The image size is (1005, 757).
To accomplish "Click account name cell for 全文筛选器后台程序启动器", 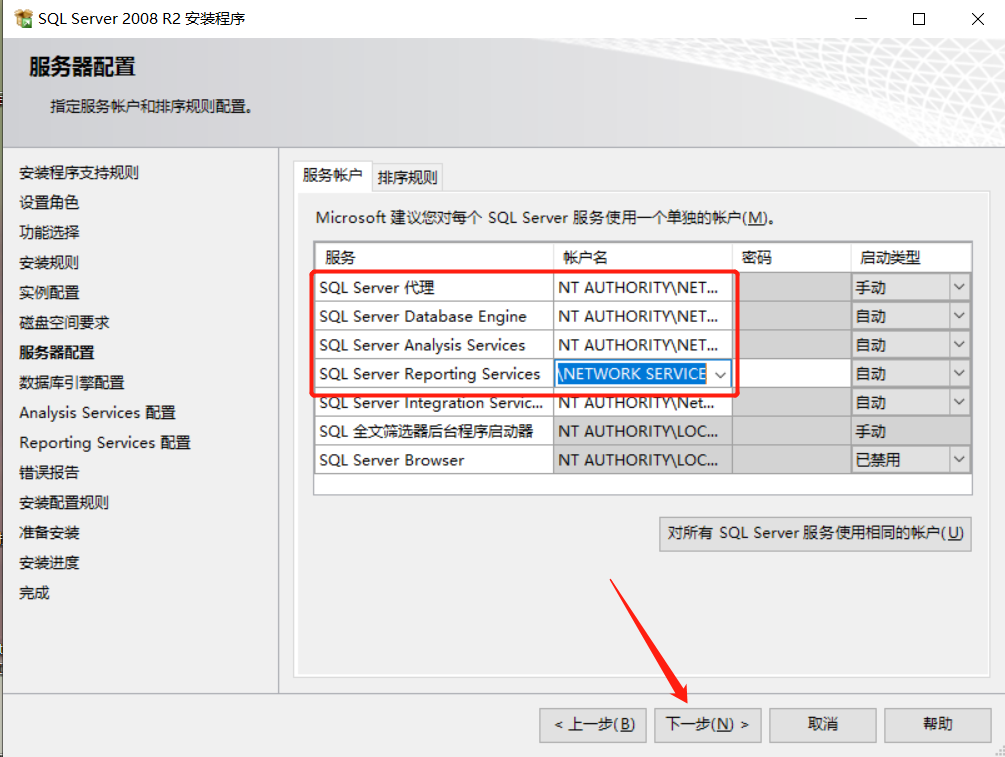I will 643,431.
